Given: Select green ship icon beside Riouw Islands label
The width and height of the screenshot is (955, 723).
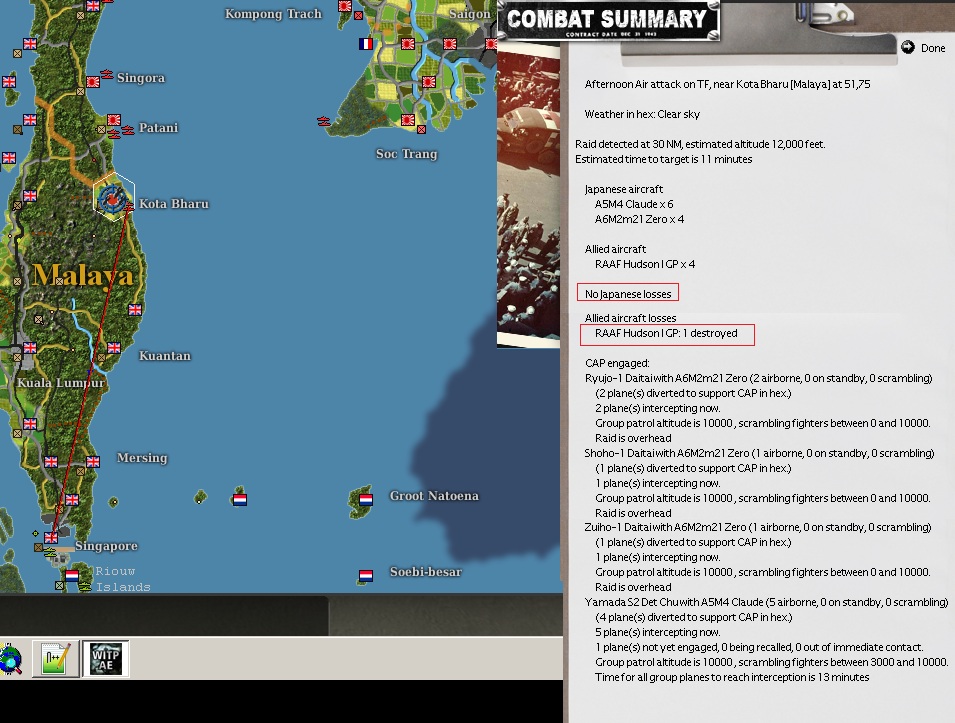Looking at the screenshot, I should click(x=85, y=587).
